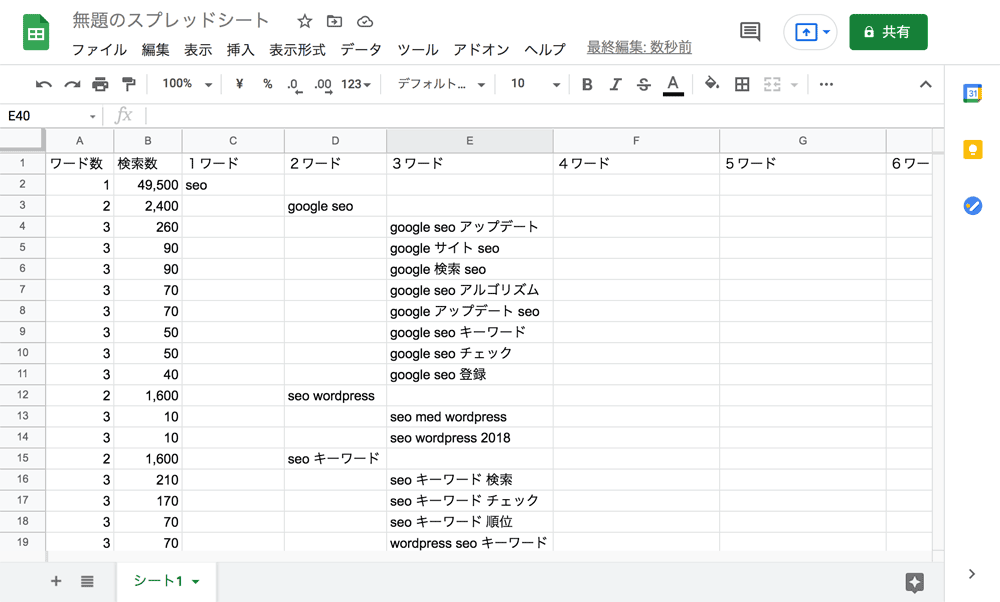This screenshot has height=602, width=1000.
Task: Toggle italic formatting
Action: click(615, 84)
